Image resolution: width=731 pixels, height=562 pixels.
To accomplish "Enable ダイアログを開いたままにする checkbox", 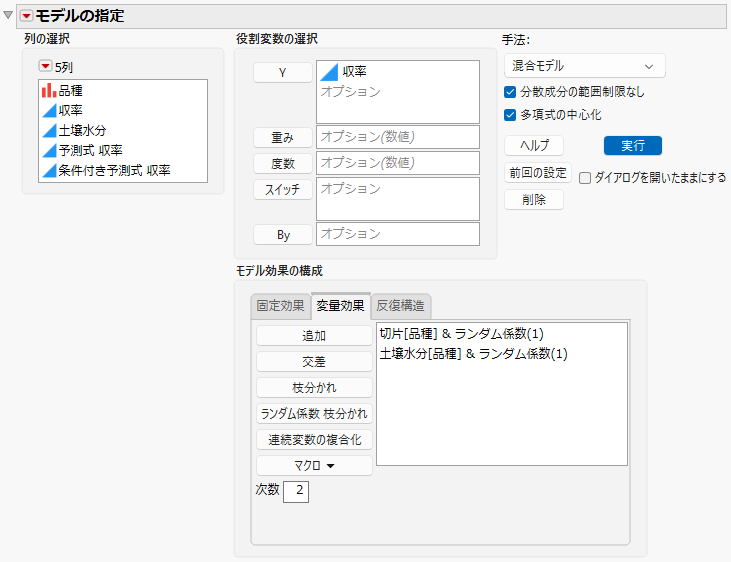I will 585,178.
